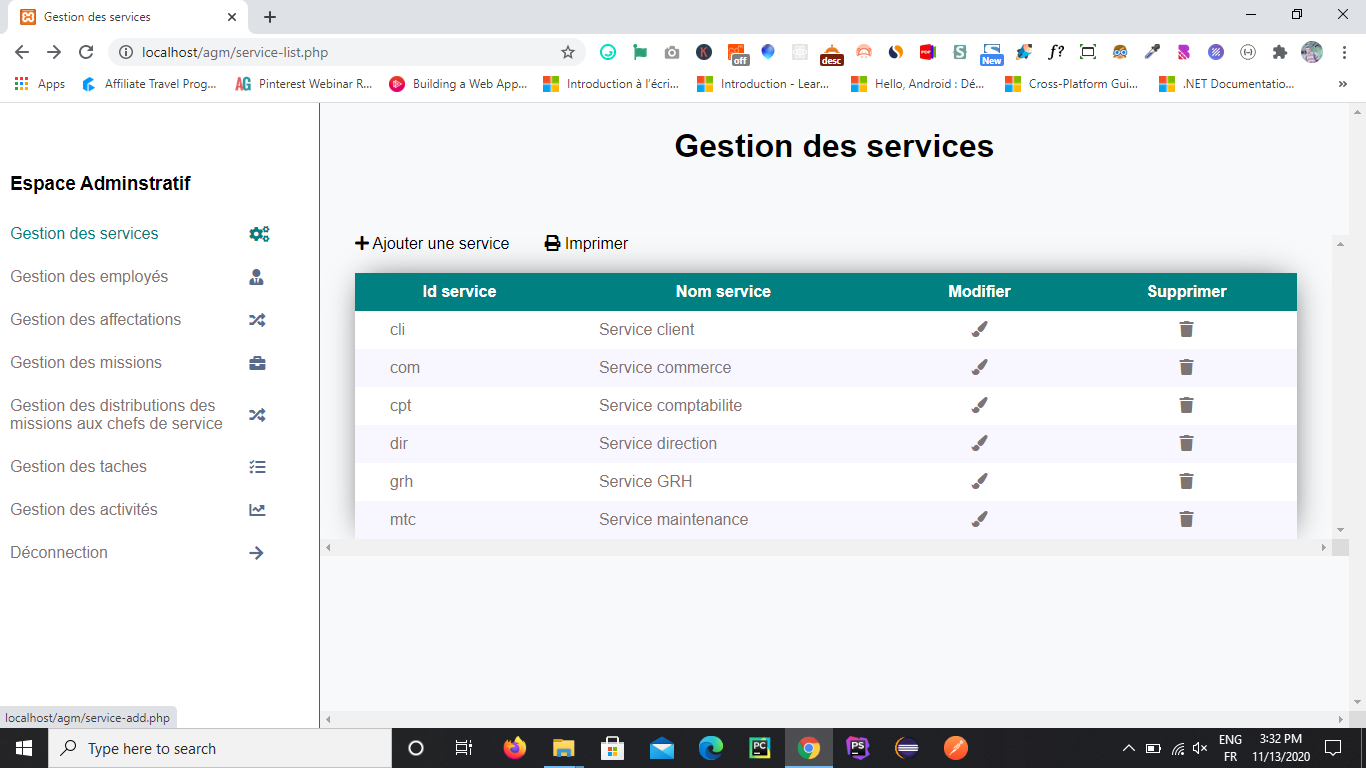Open Gestion des taches menu item
The image size is (1366, 768).
pos(78,466)
